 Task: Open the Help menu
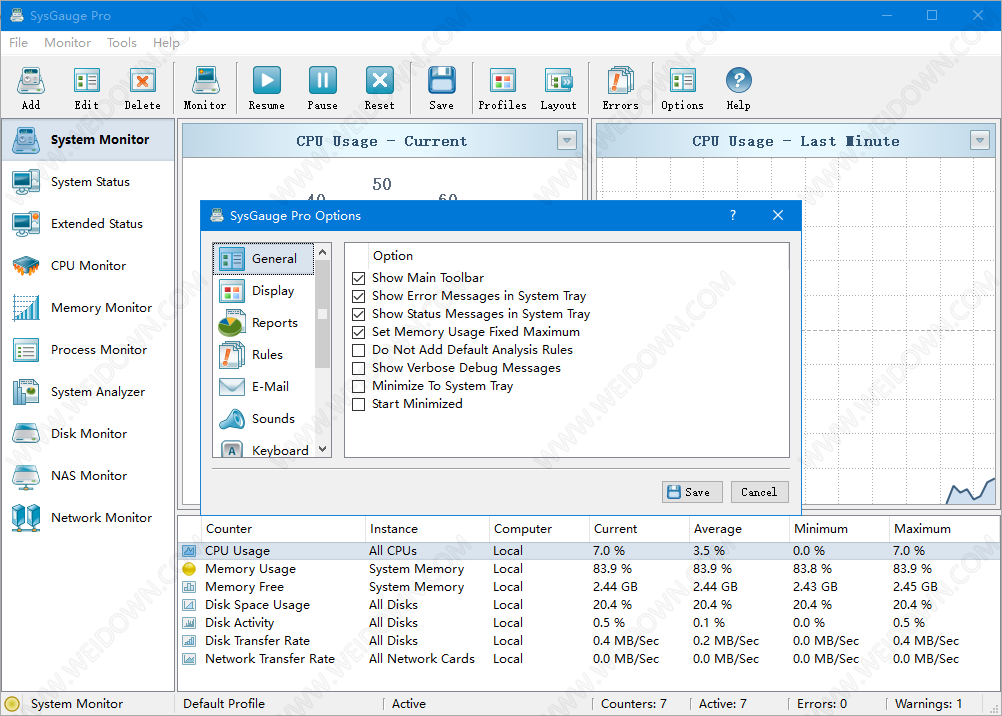click(166, 43)
